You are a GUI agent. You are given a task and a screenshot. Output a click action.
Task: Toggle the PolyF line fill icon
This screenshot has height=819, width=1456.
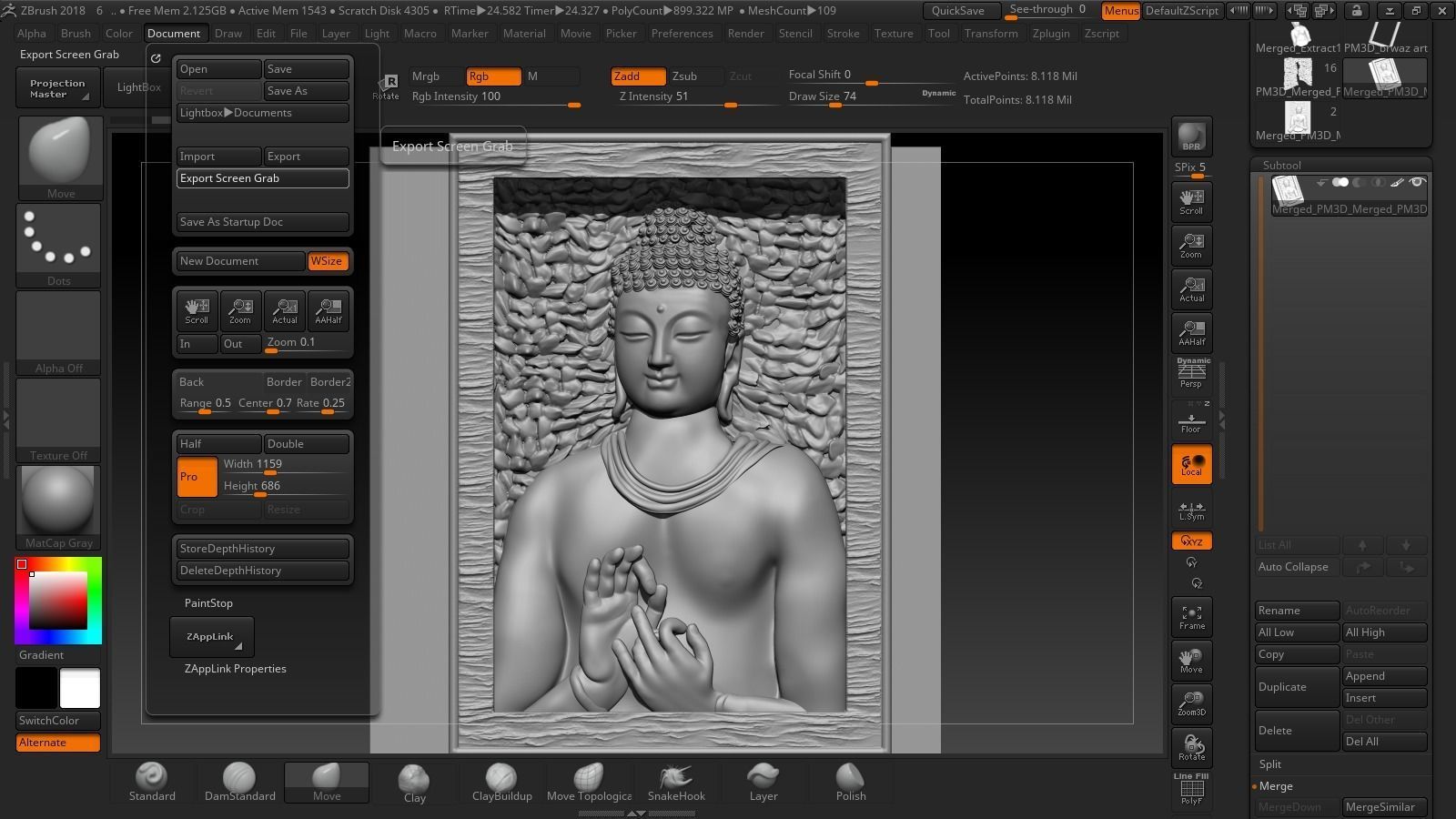(1191, 789)
